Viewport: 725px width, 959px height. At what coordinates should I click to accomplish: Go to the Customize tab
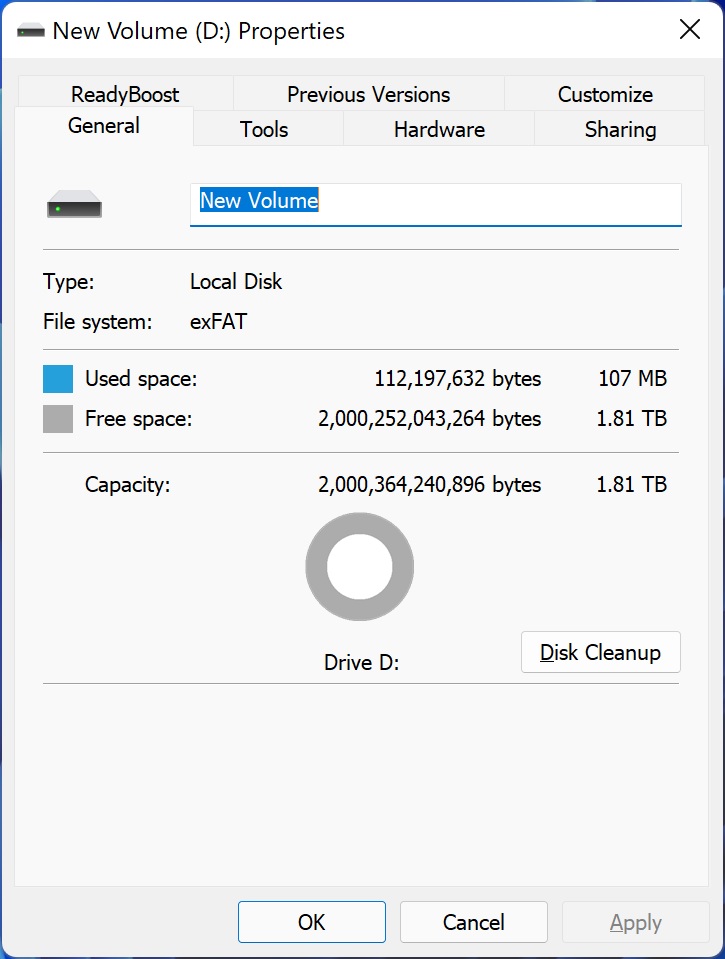(x=605, y=94)
